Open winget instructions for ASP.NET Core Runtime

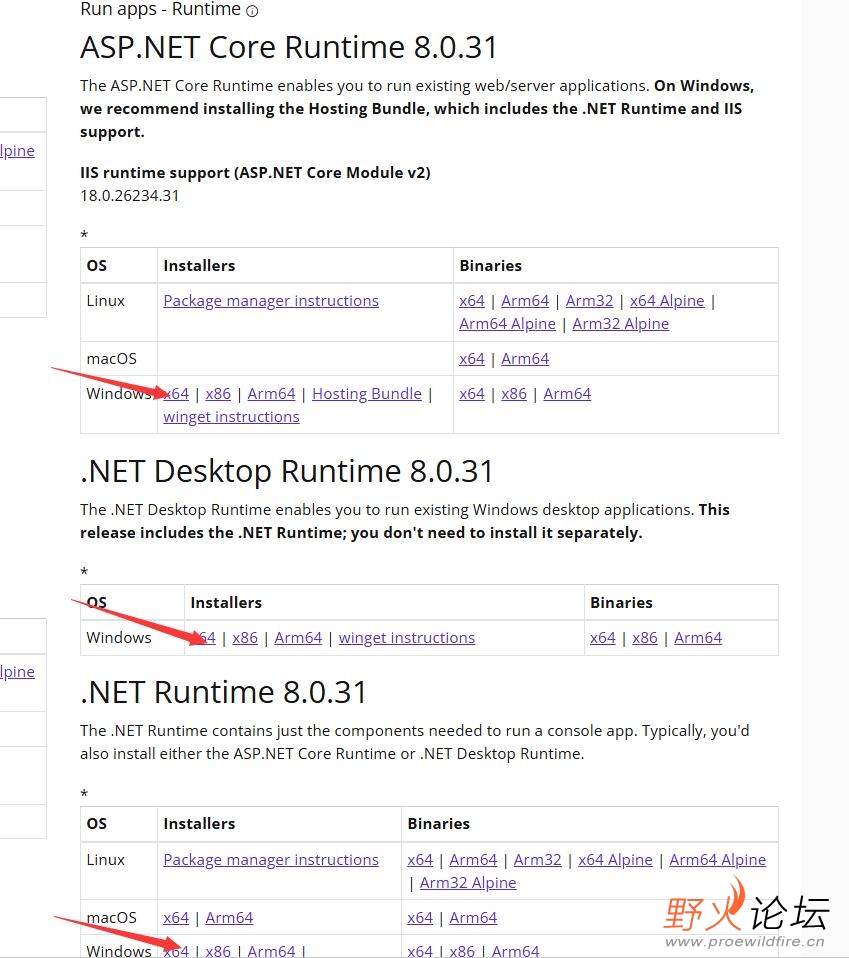[231, 417]
